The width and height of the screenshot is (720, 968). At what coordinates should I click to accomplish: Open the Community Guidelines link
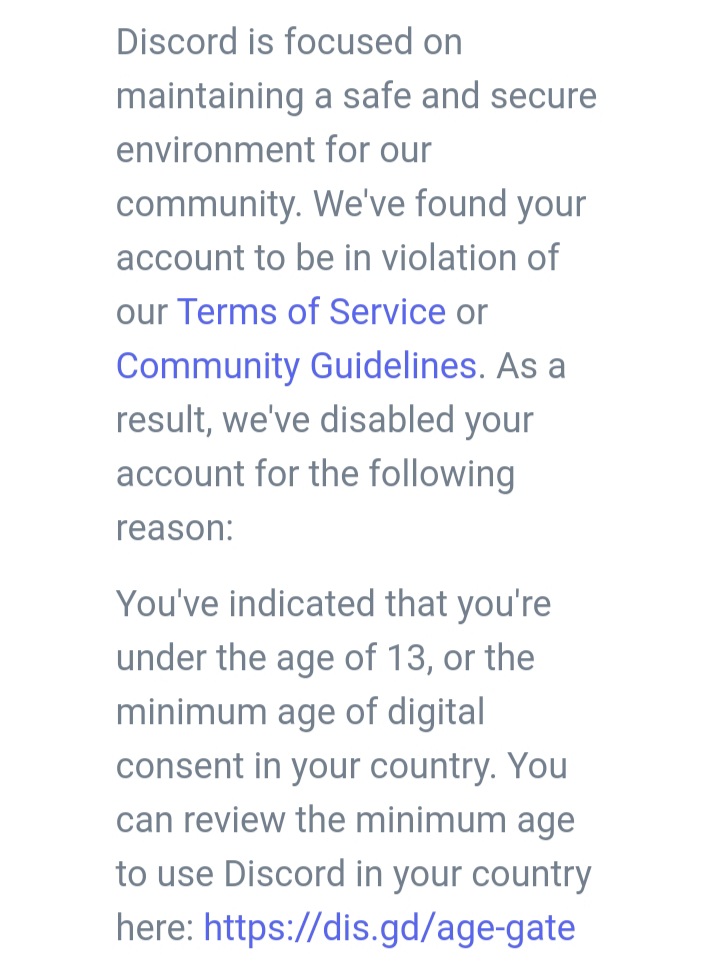(296, 365)
